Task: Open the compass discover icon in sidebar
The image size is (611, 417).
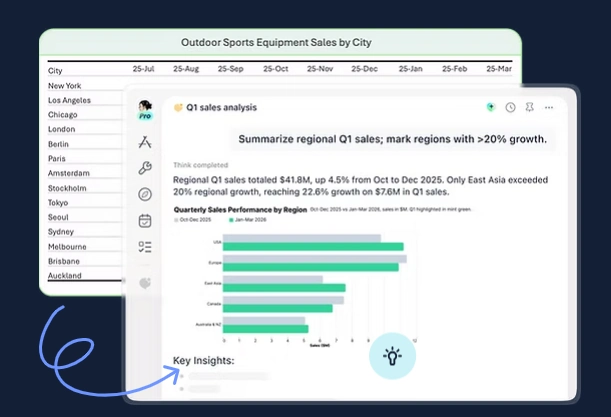Action: click(x=145, y=194)
